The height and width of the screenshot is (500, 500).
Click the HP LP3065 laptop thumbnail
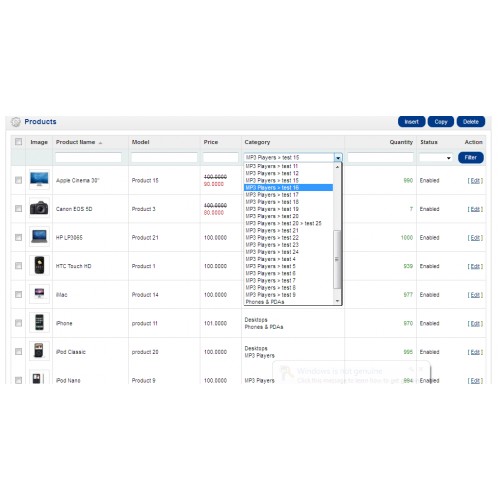point(39,237)
